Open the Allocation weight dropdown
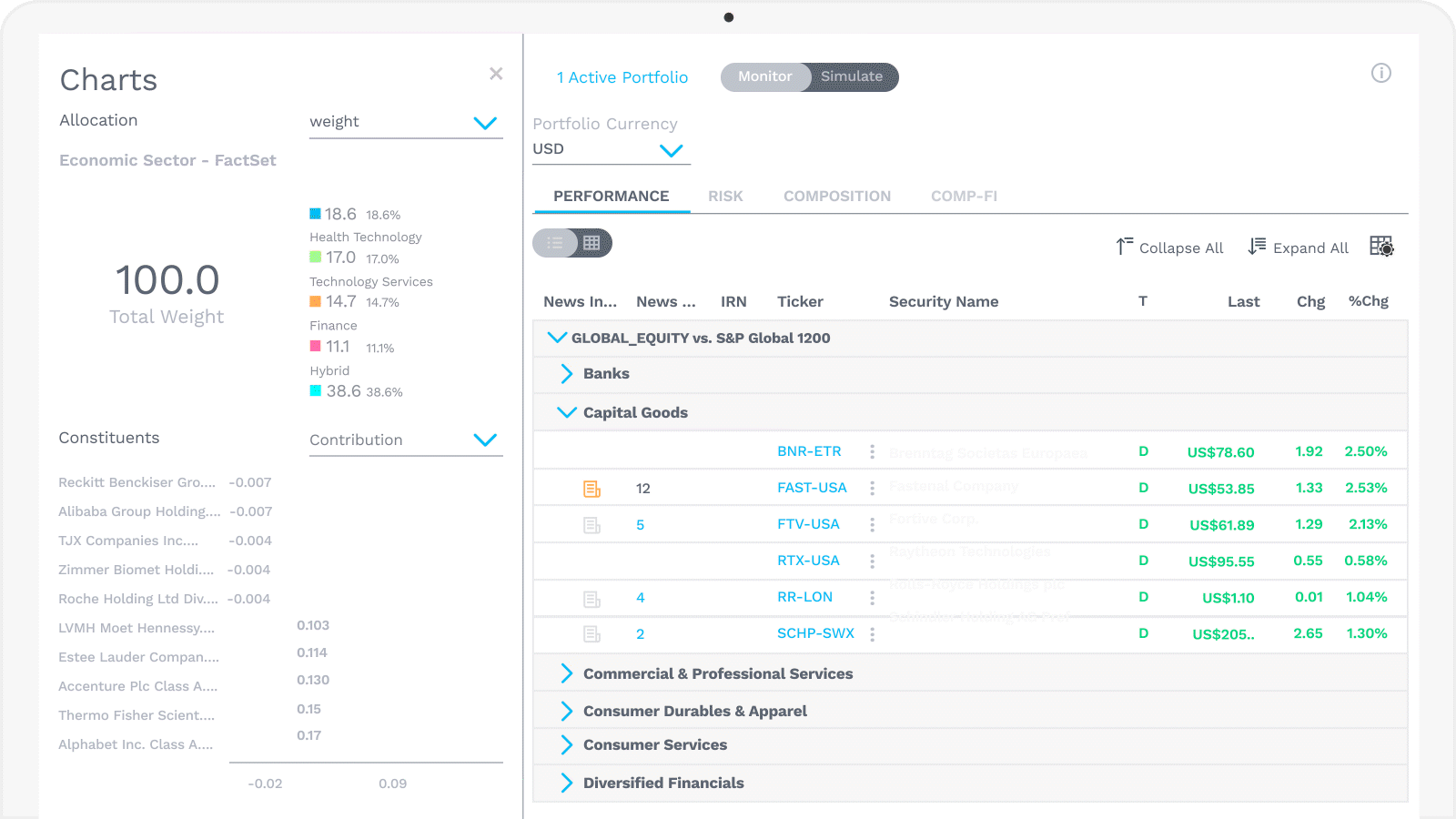Screen dimensions: 1456x819 [406, 122]
